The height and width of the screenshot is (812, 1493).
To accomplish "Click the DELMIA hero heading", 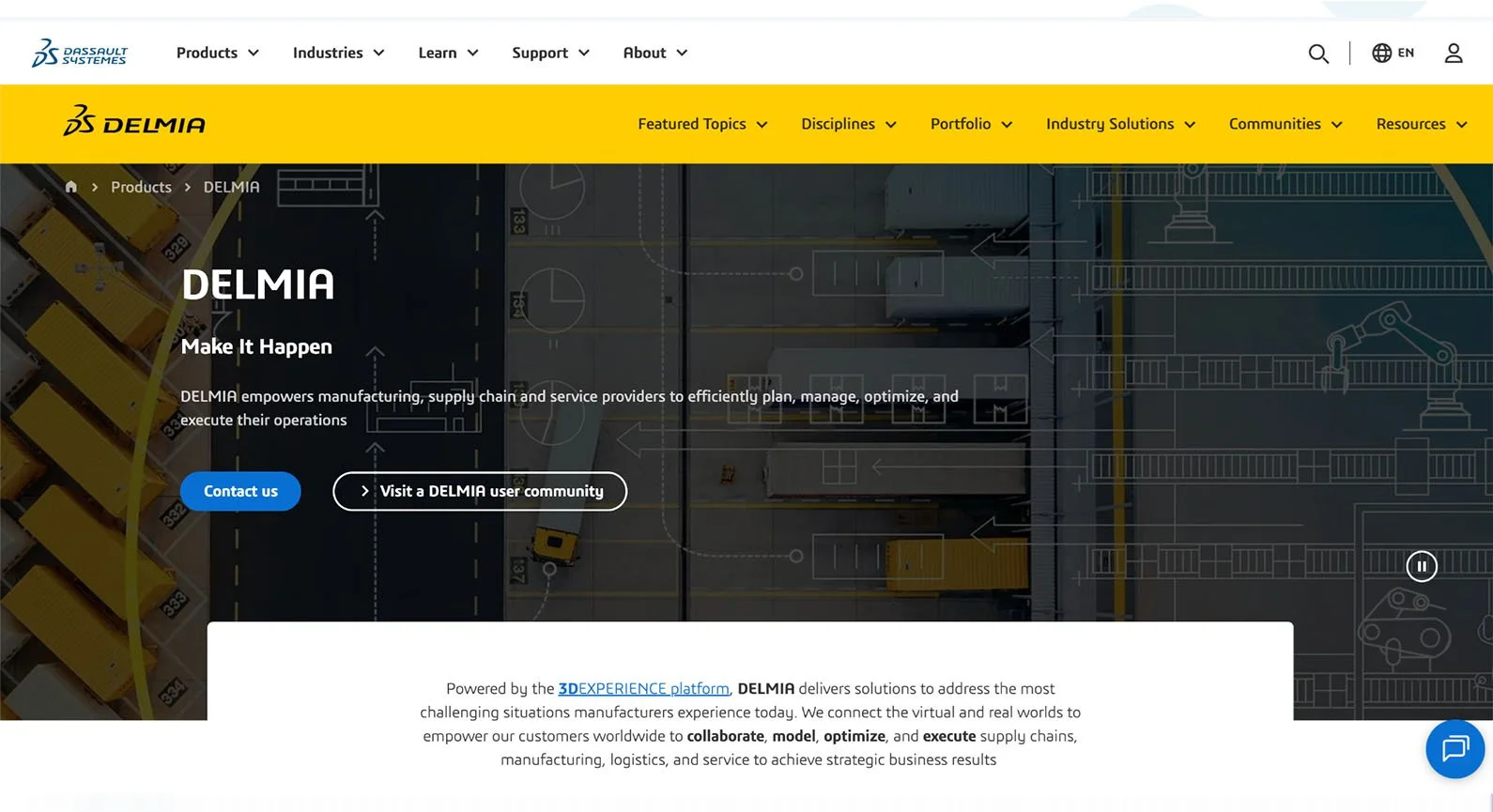I will (257, 284).
